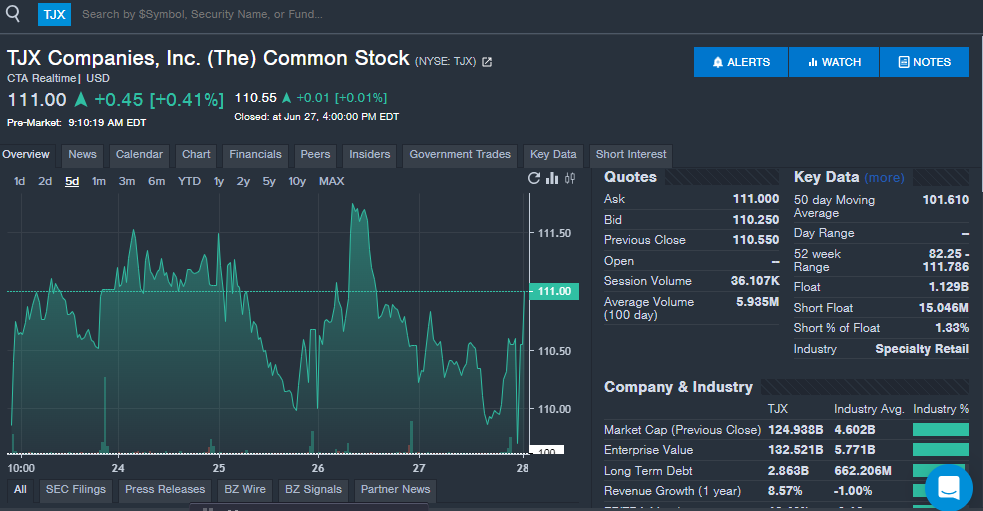
Task: Add TJX to watchlist with WATCH button
Action: pos(834,62)
